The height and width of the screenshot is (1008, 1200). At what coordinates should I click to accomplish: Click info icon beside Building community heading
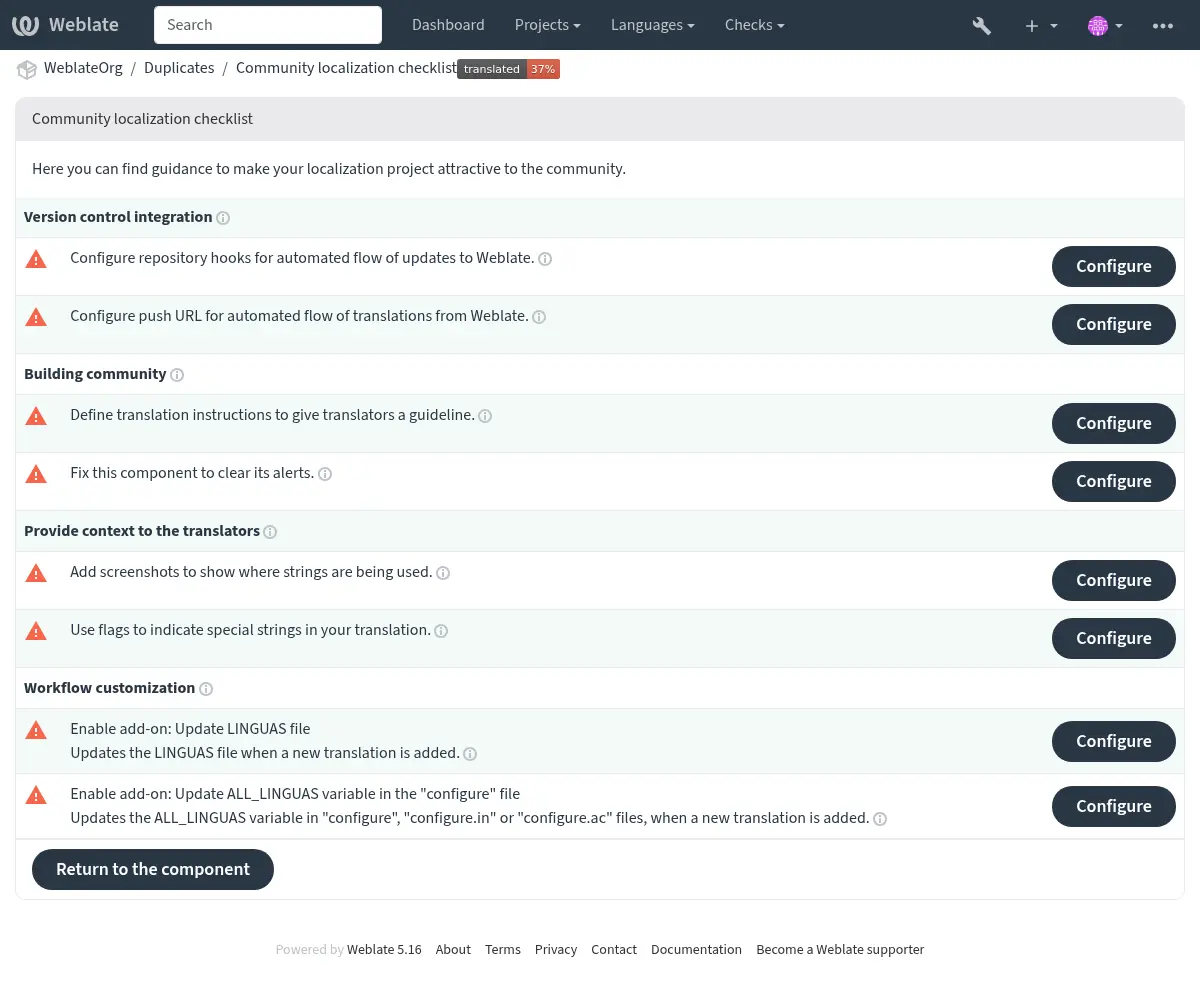click(177, 375)
